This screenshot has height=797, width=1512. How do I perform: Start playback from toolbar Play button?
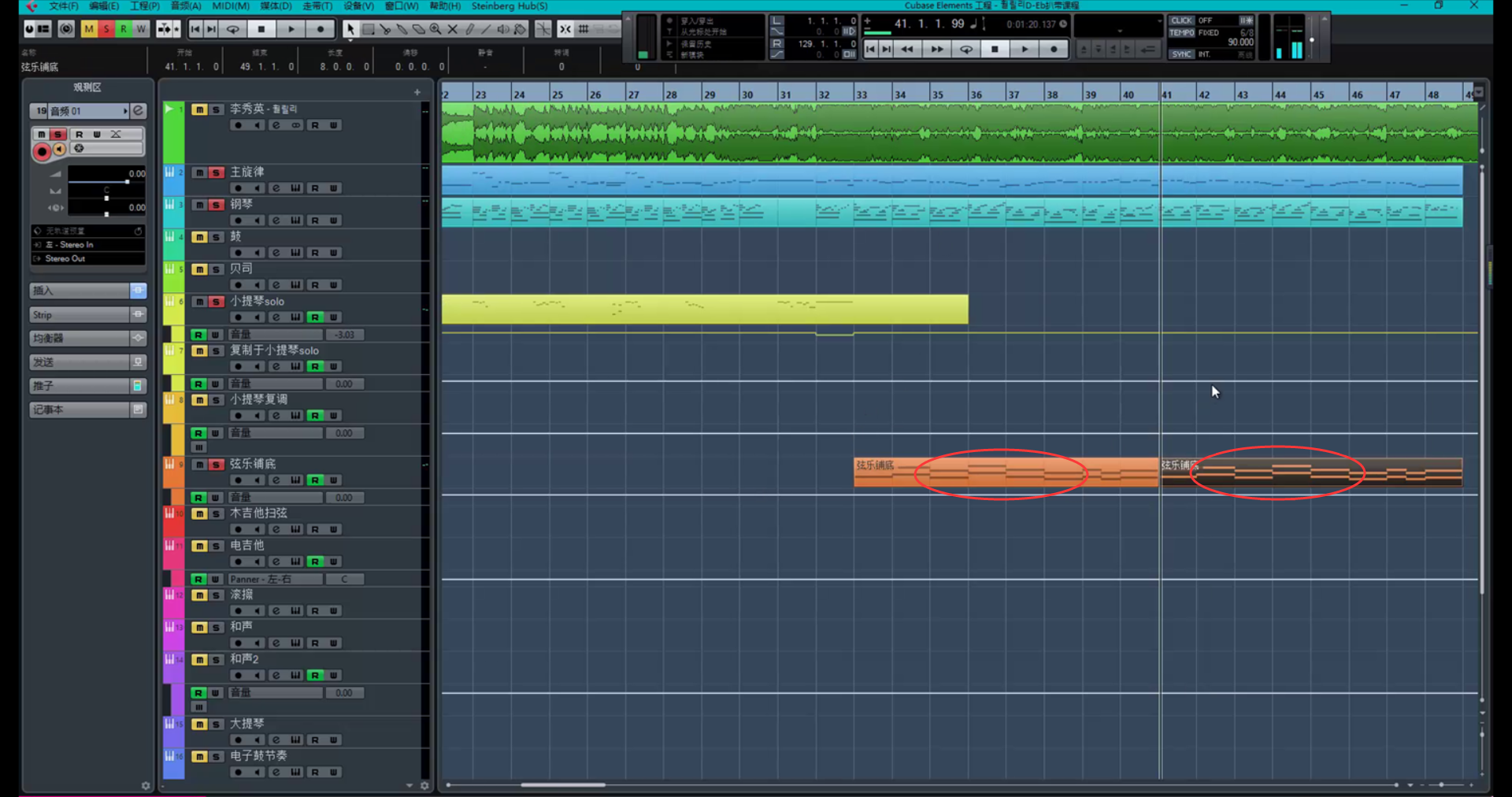coord(291,29)
